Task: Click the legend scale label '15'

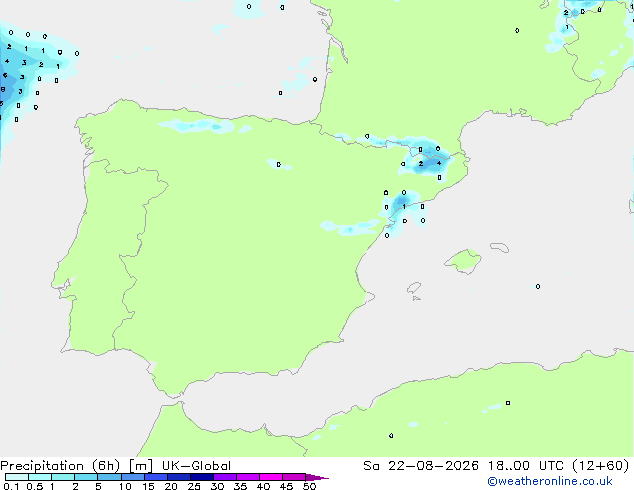Action: 148,486
